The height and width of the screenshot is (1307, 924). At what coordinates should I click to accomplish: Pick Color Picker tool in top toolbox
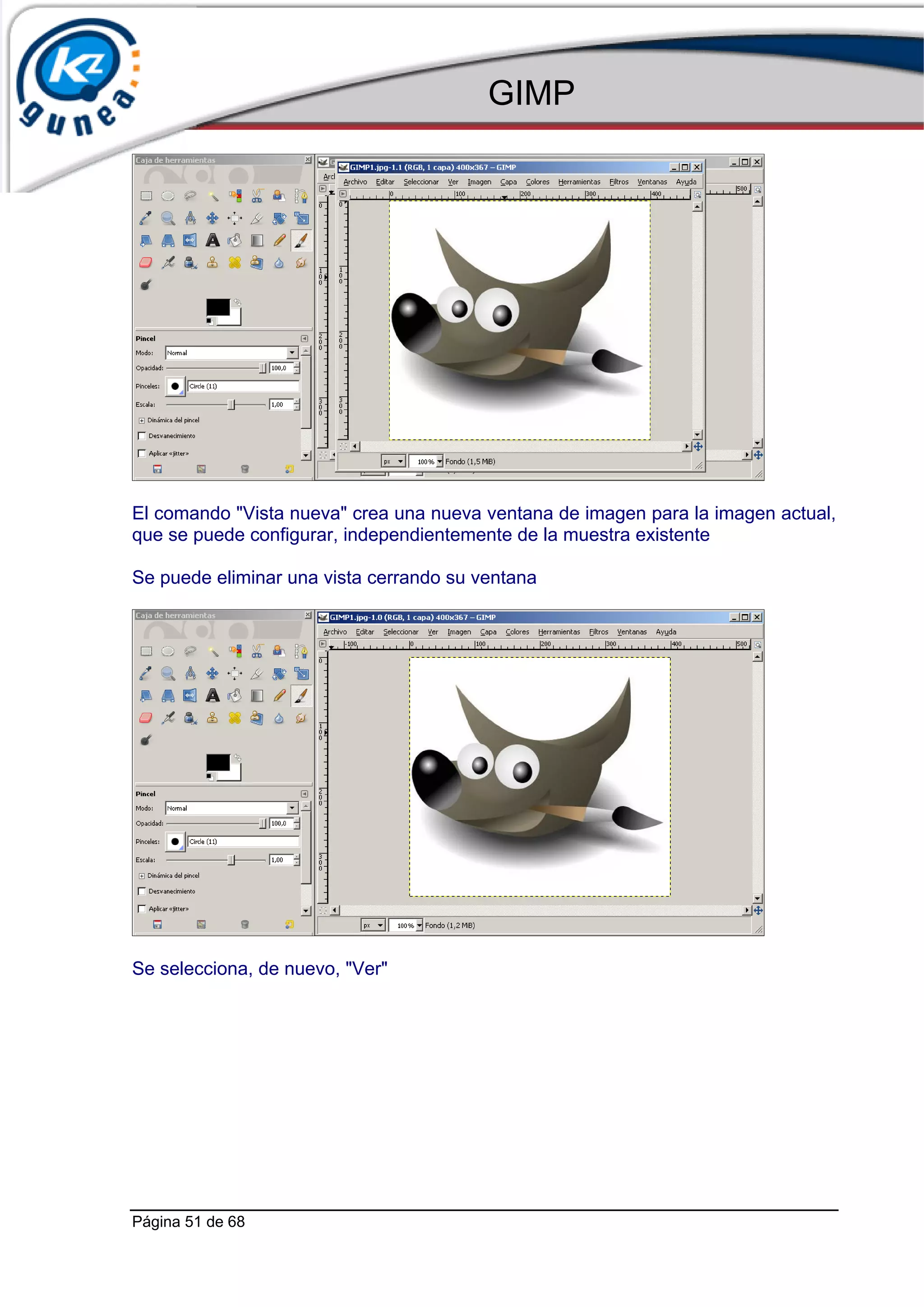pyautogui.click(x=146, y=218)
